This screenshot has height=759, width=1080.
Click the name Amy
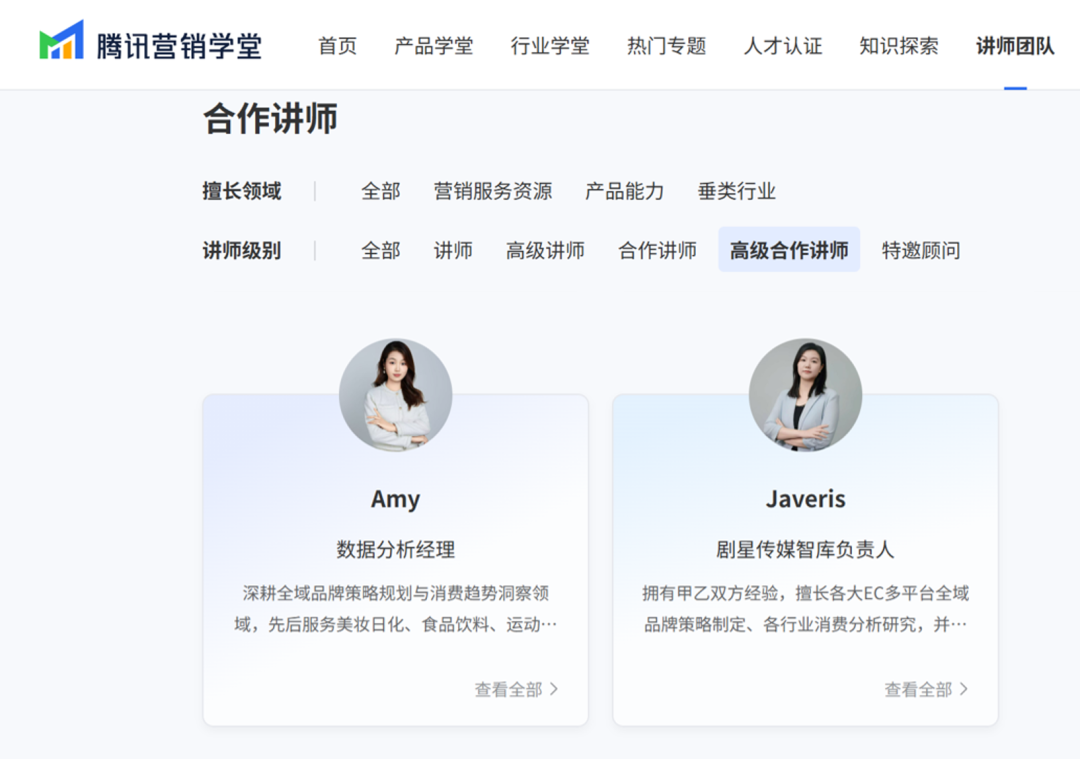click(395, 499)
